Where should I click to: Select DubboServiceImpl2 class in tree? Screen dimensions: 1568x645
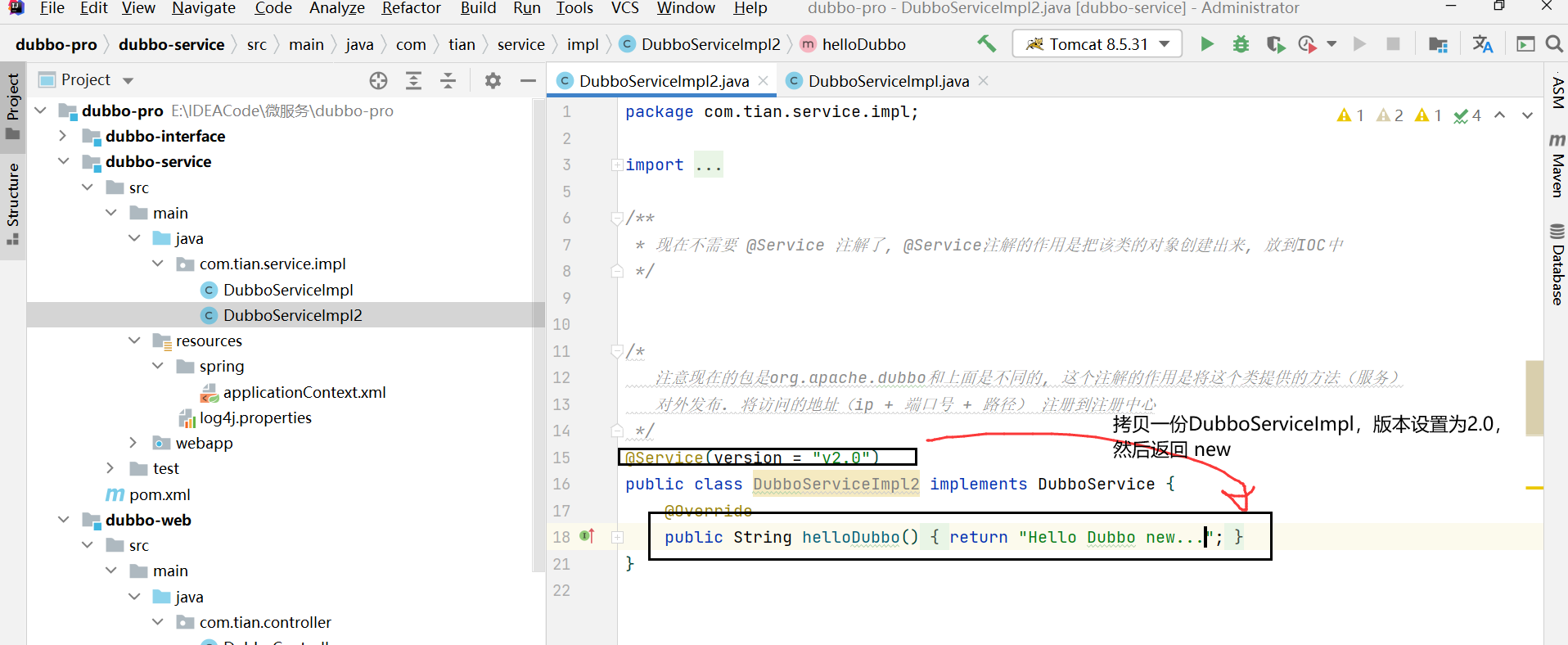292,315
